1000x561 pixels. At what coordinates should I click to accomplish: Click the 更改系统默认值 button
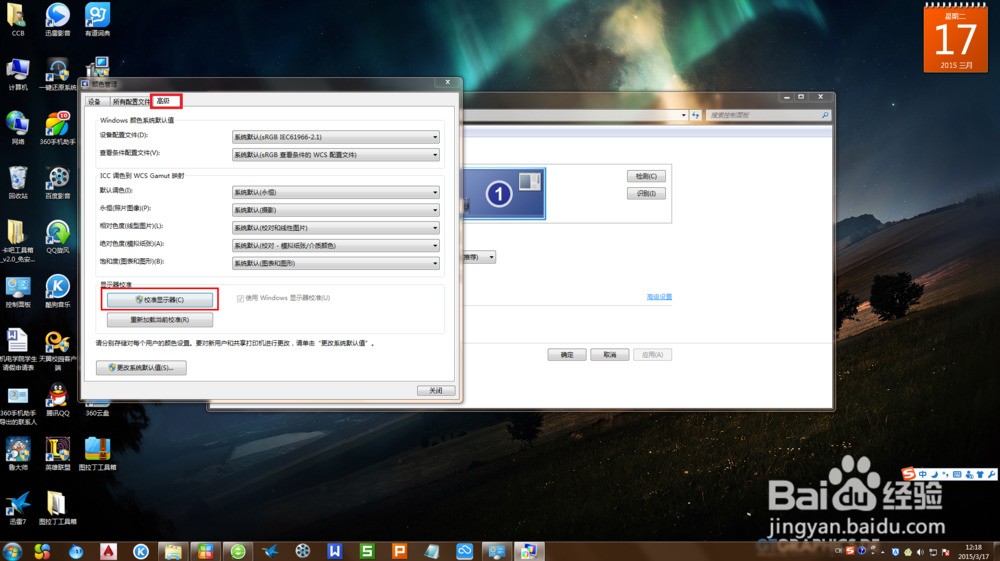click(x=141, y=368)
